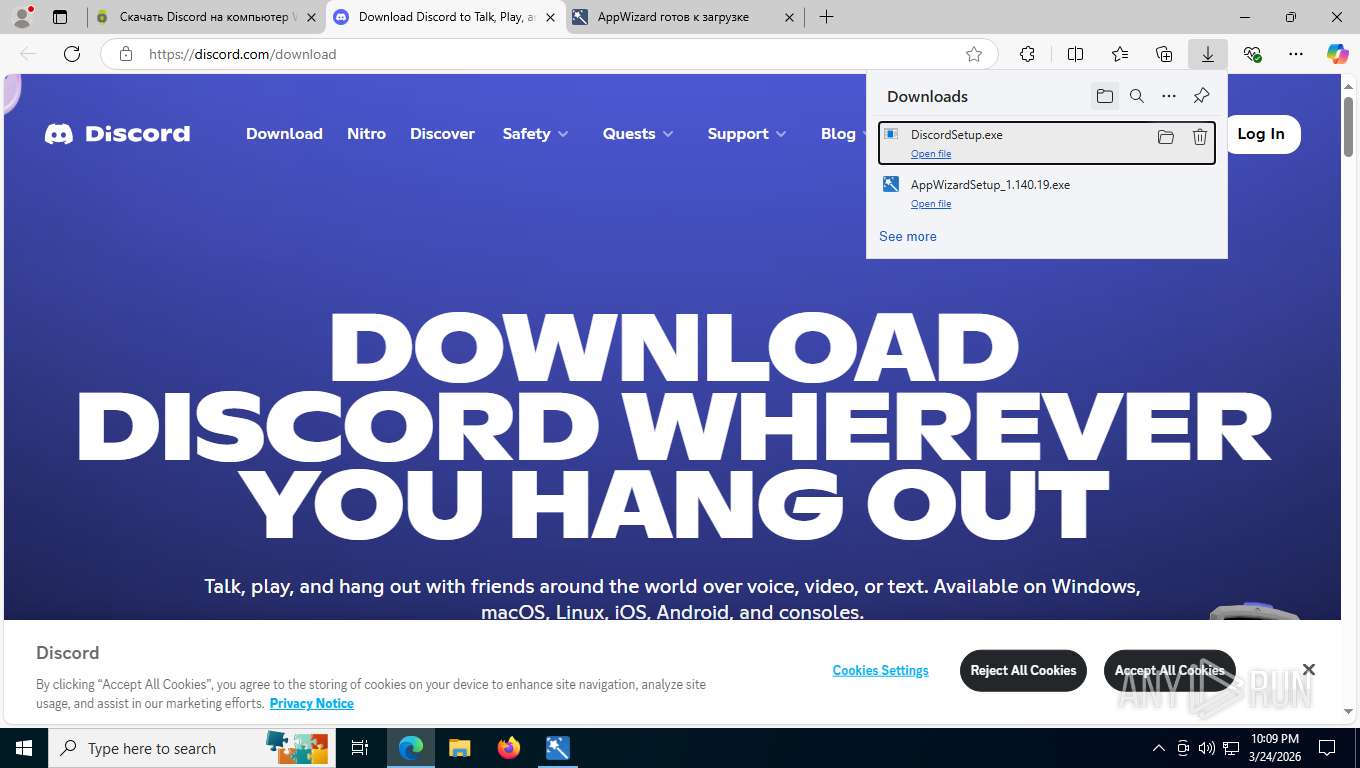This screenshot has height=768, width=1360.
Task: Show DiscordSetup.exe in folder
Action: click(x=1166, y=137)
